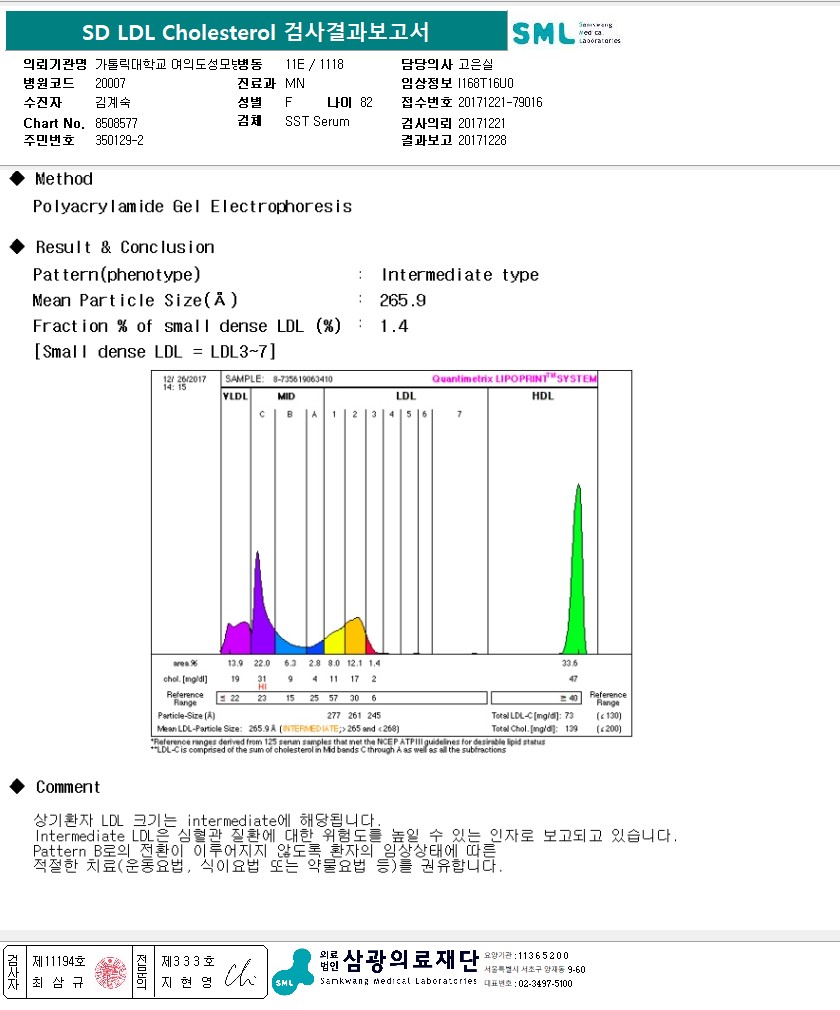This screenshot has height=1010, width=840.
Task: Select the phone number '02-3497-5100'
Action: [x=545, y=984]
